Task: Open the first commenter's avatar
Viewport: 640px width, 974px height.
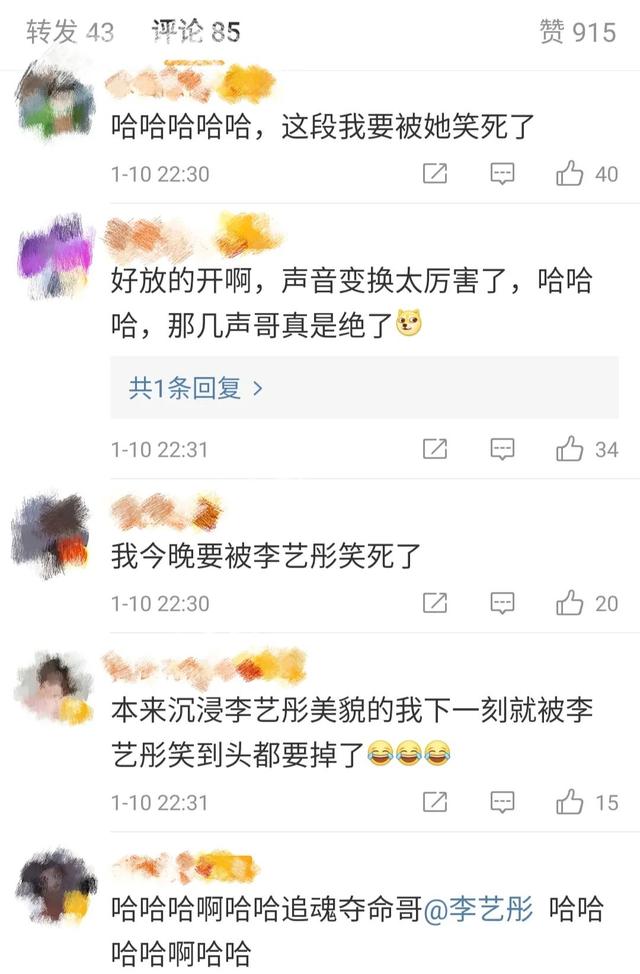Action: click(56, 101)
